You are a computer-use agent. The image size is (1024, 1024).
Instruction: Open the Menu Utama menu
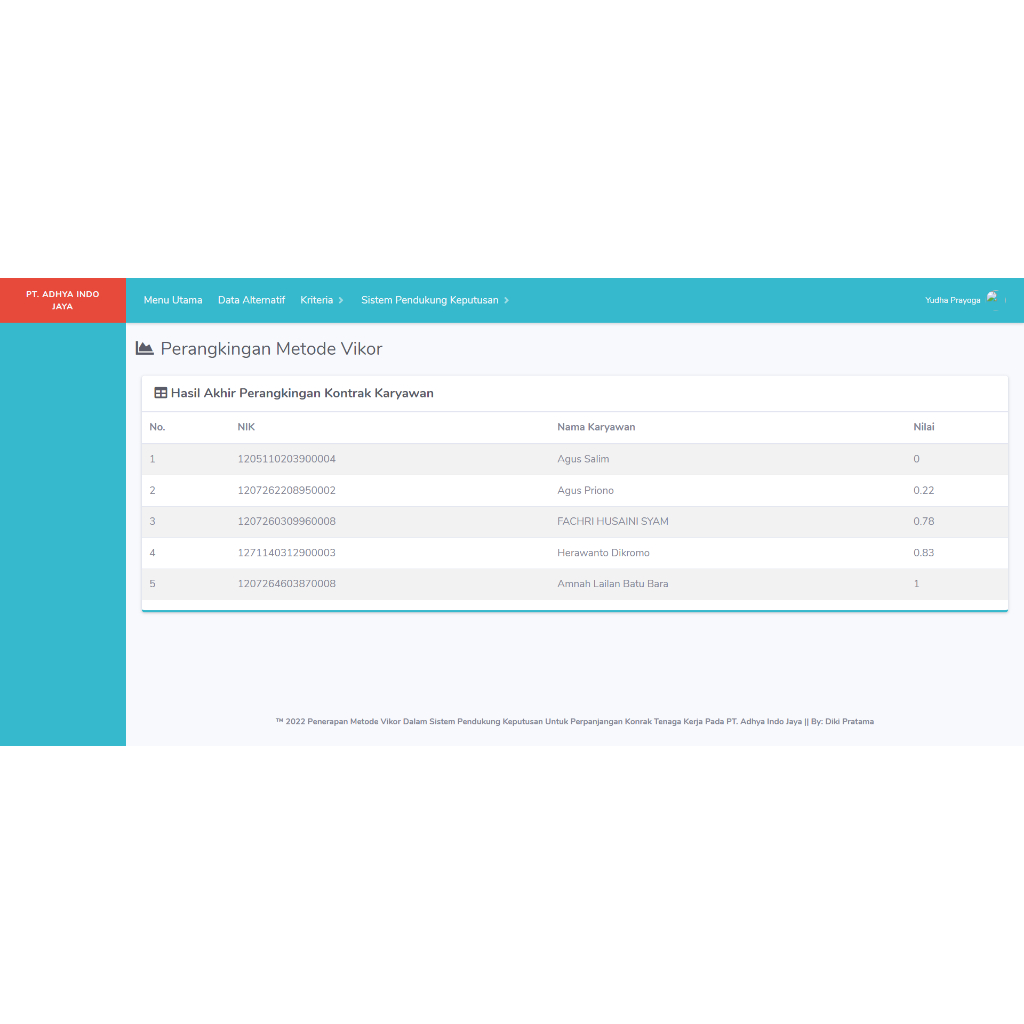pos(172,299)
